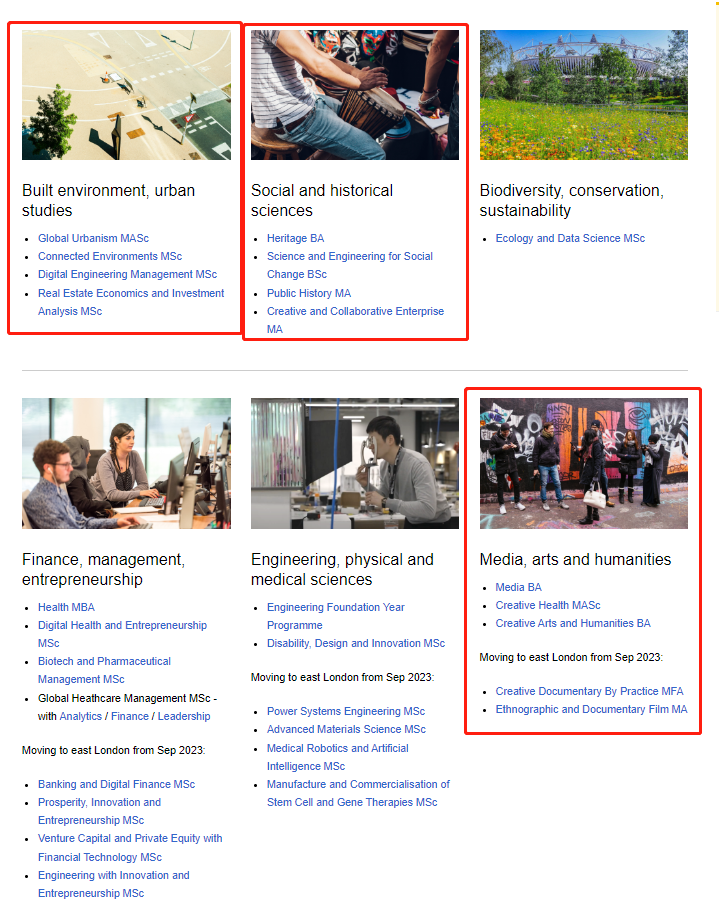Click Biodiversity, conservation, sustainability heading
This screenshot has width=719, height=915.
coord(571,200)
